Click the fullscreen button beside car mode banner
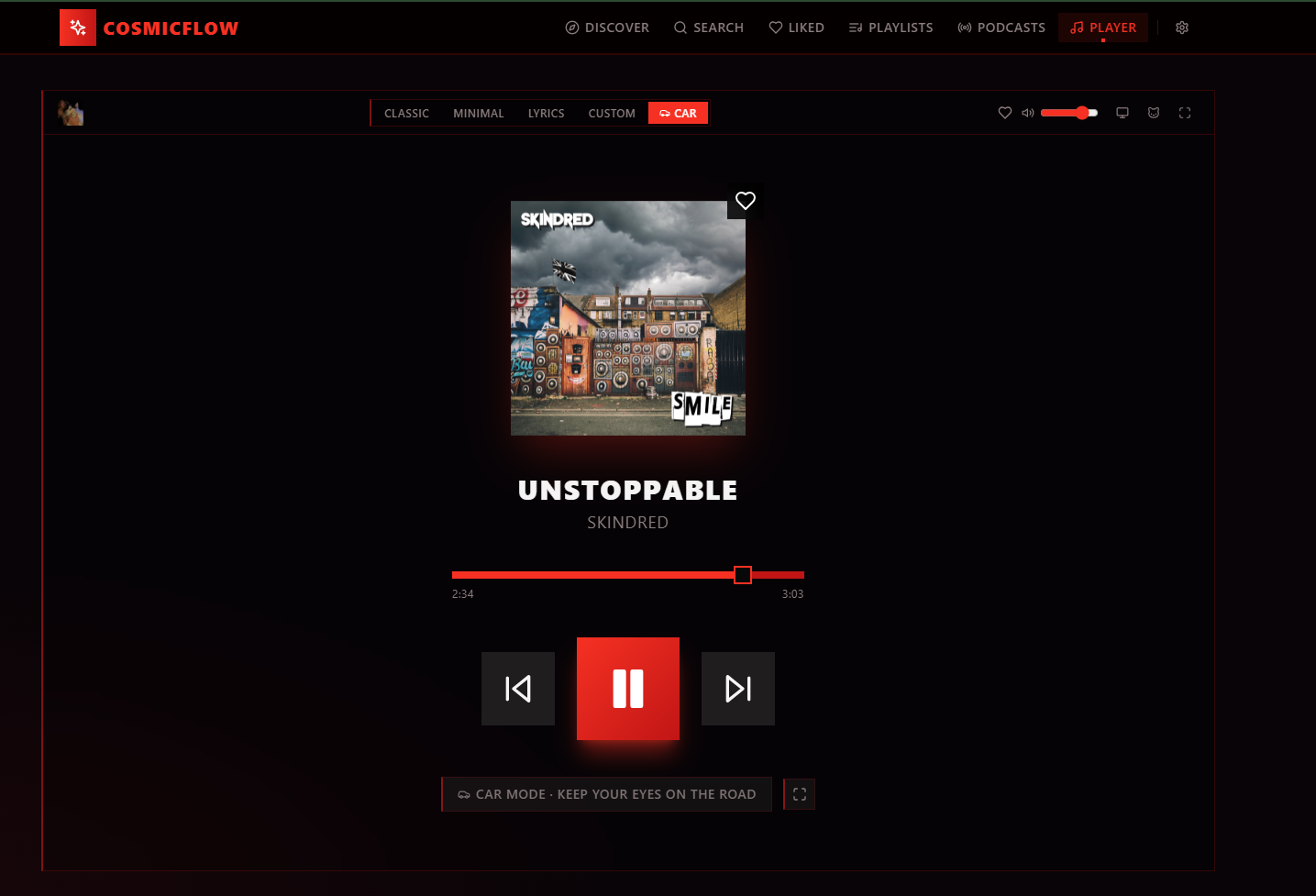The image size is (1316, 896). tap(800, 794)
